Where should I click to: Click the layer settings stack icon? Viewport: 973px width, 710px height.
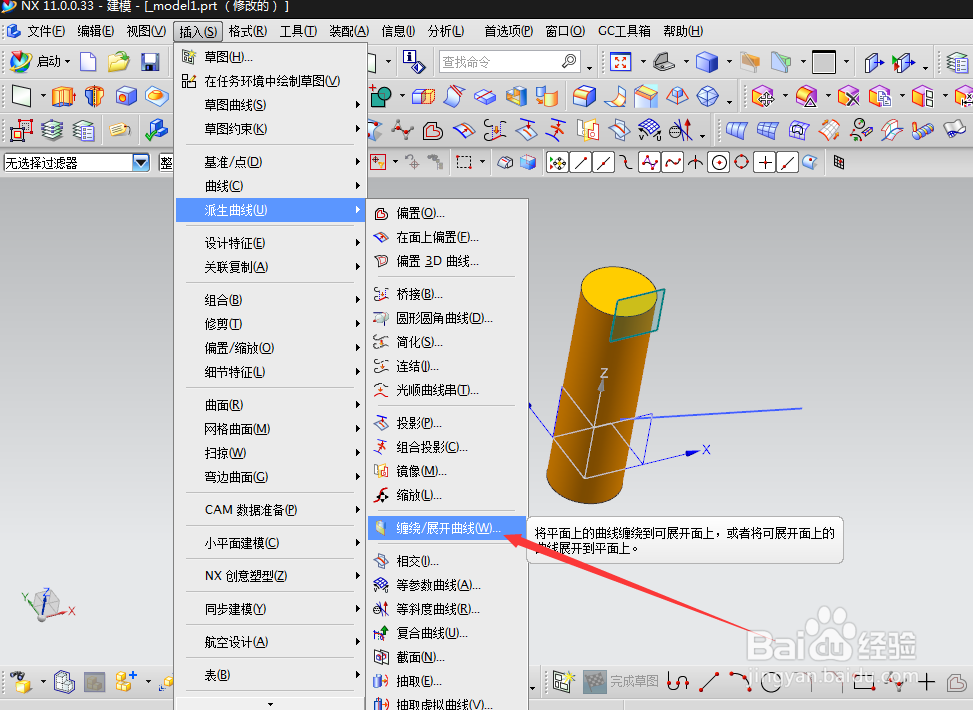coord(52,130)
